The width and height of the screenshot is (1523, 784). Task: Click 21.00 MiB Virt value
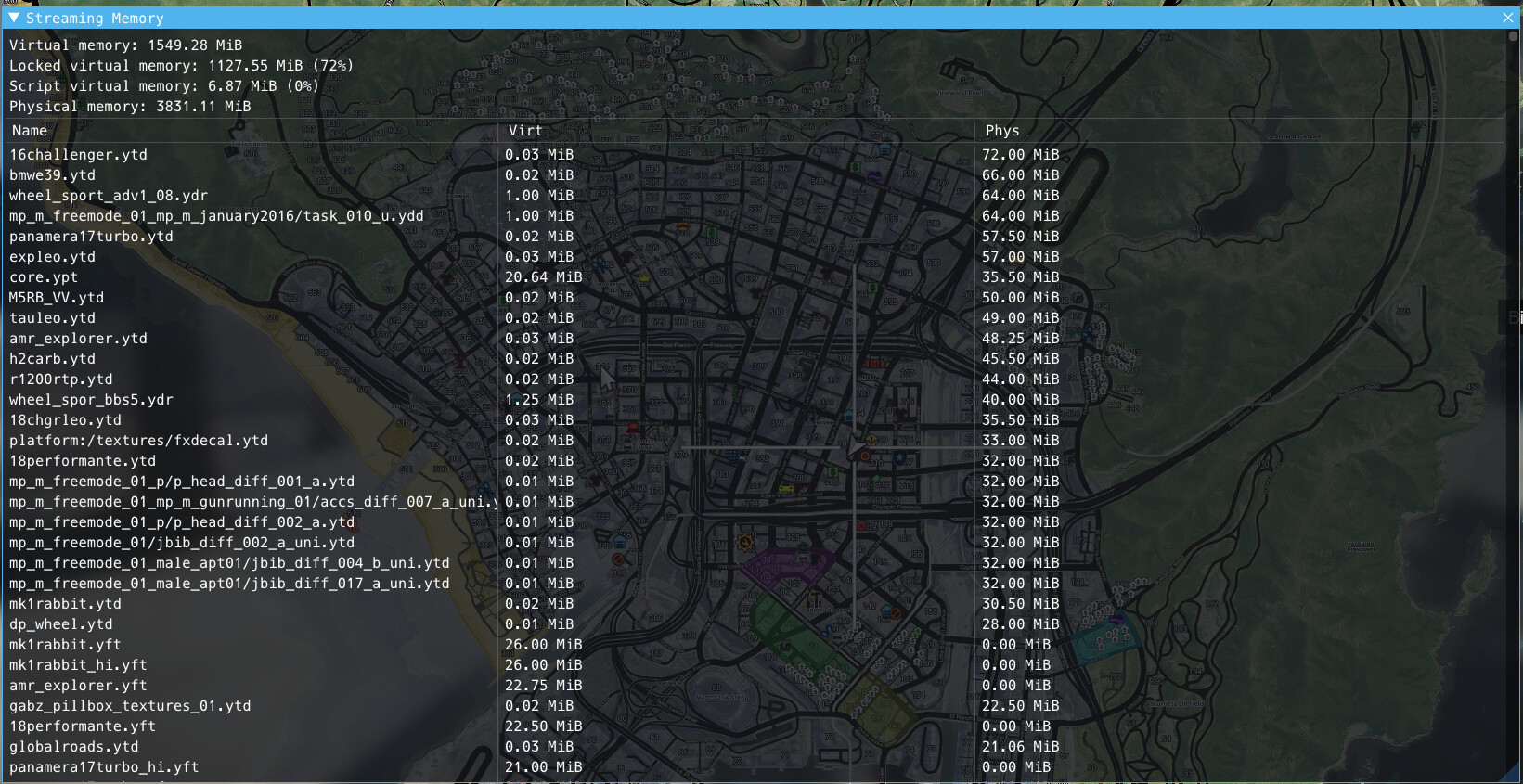[544, 767]
